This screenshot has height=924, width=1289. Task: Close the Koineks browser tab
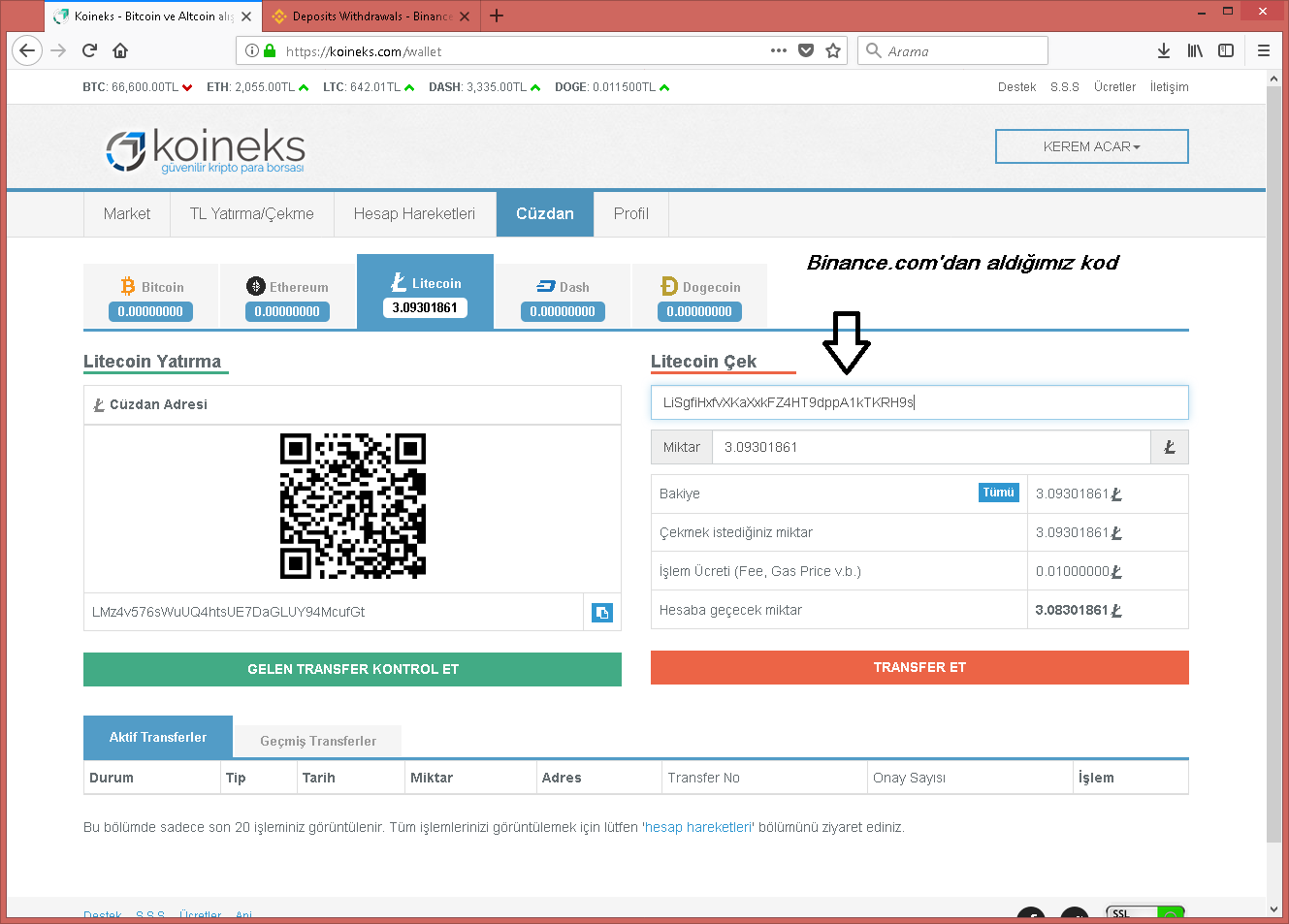pyautogui.click(x=246, y=16)
